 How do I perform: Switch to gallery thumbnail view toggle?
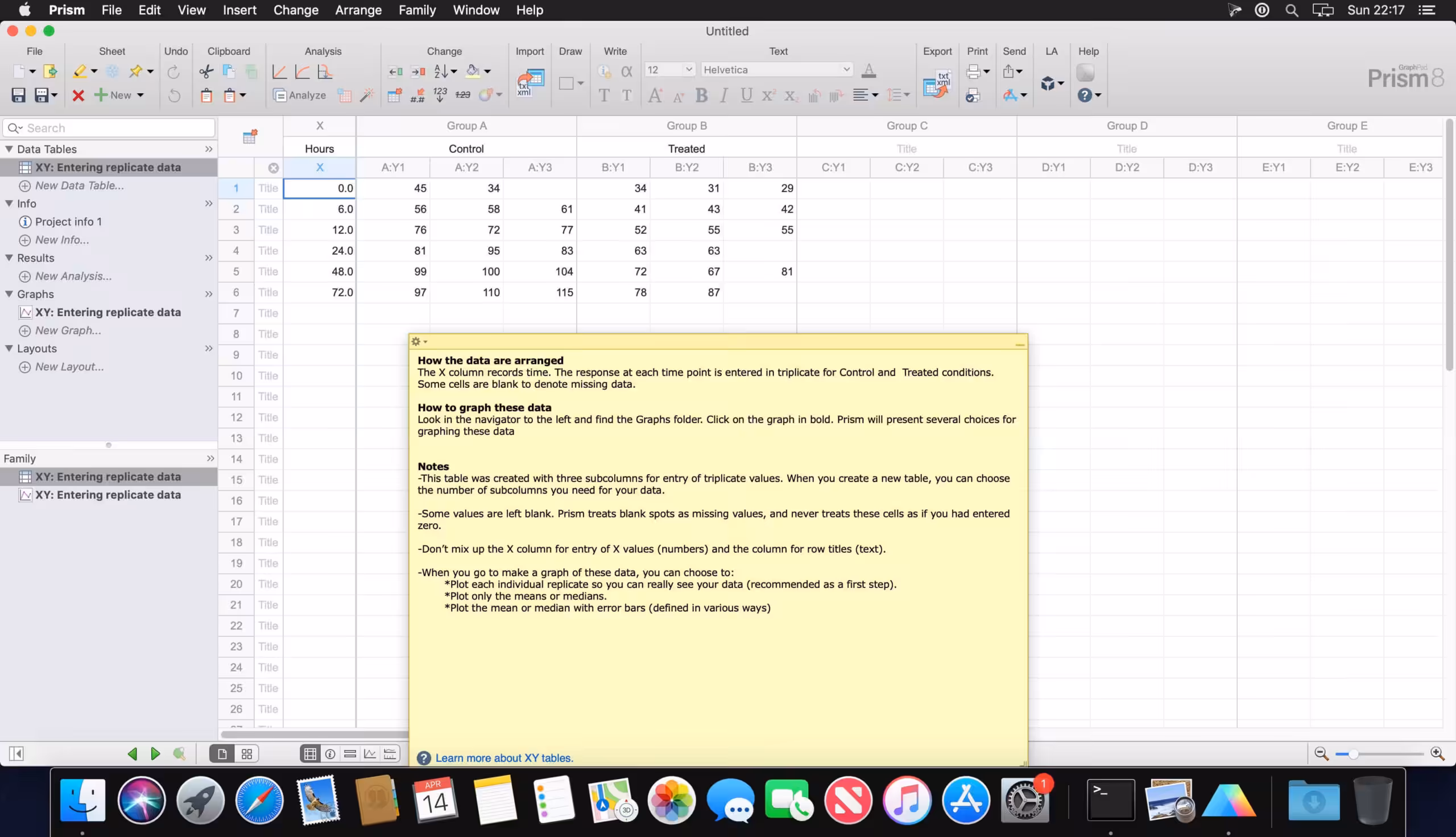(247, 753)
